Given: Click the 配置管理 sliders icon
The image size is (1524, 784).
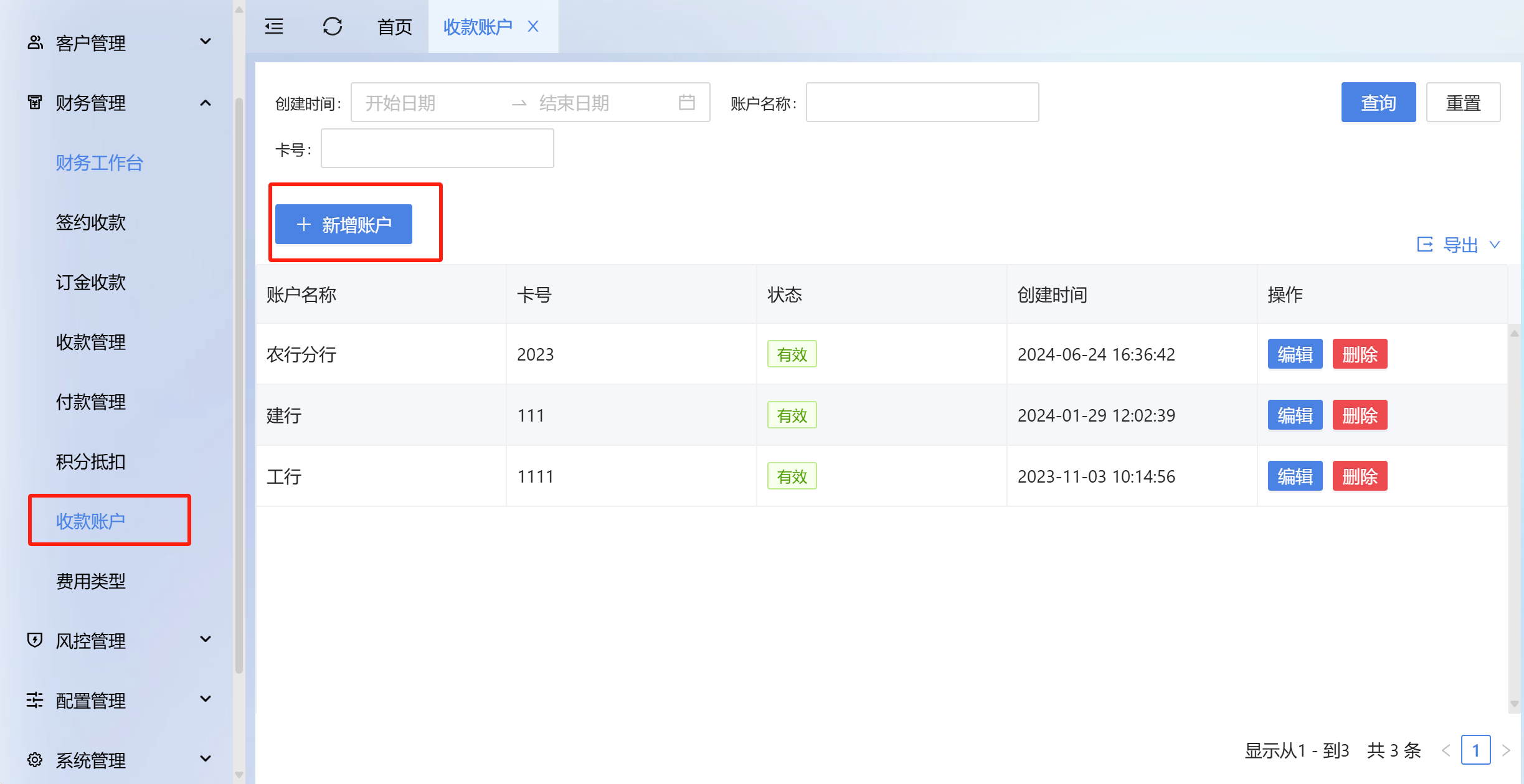Looking at the screenshot, I should pos(35,700).
